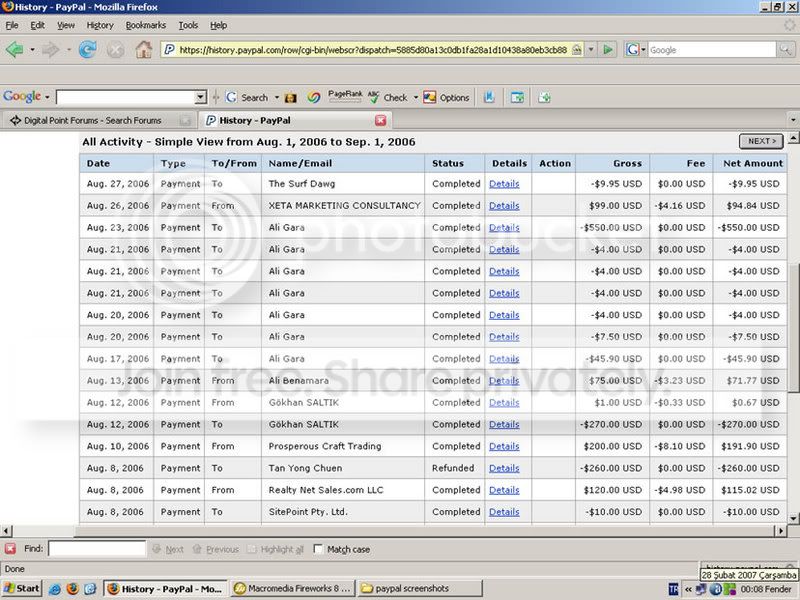Click the Stop loading icon
This screenshot has width=800, height=600.
pyautogui.click(x=116, y=49)
